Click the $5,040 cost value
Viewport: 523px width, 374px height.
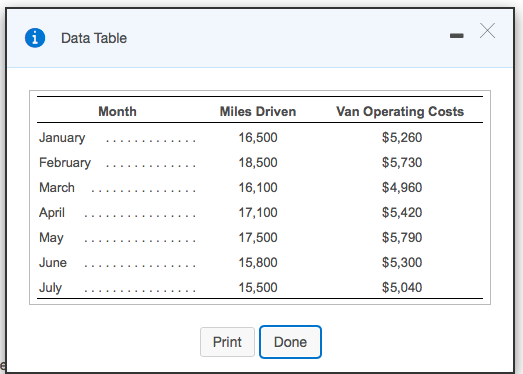pyautogui.click(x=402, y=288)
